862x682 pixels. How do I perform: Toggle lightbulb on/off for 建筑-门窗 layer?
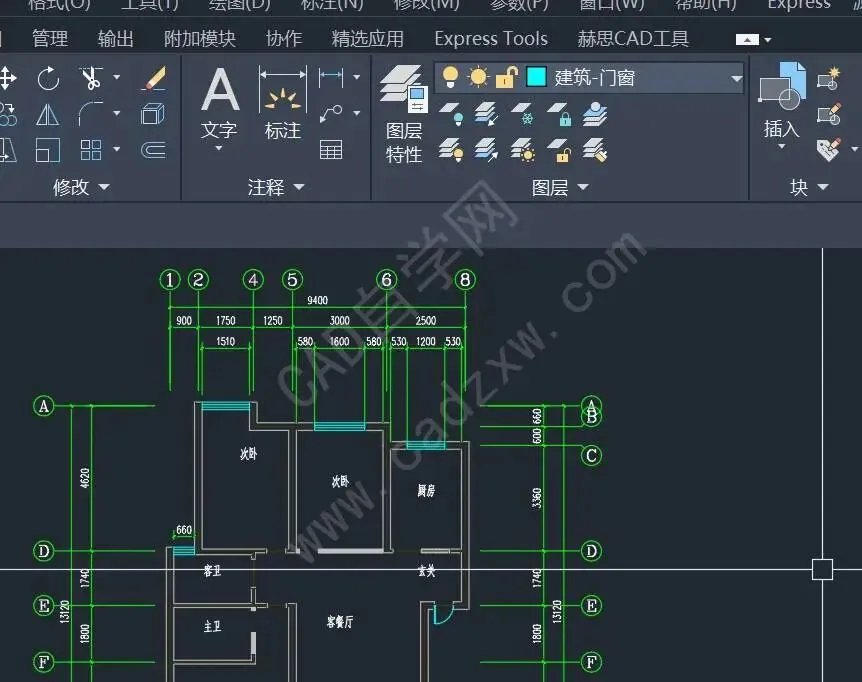(x=450, y=77)
